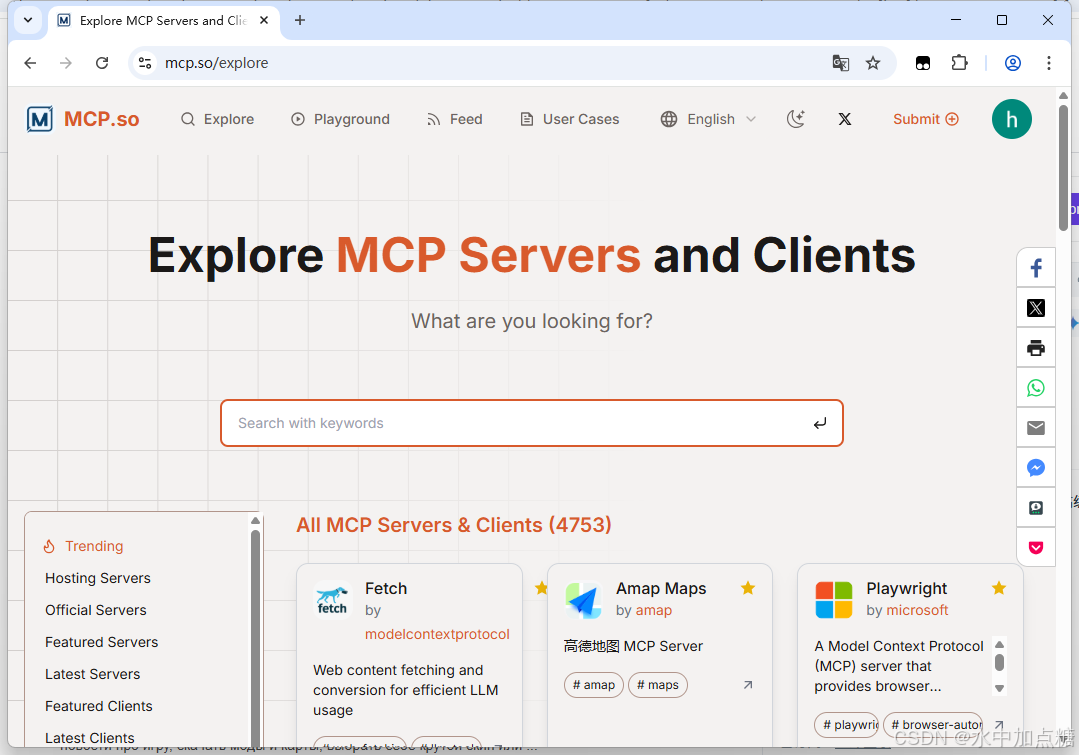The height and width of the screenshot is (755, 1079).
Task: Open the Amap Maps card title
Action: point(661,588)
